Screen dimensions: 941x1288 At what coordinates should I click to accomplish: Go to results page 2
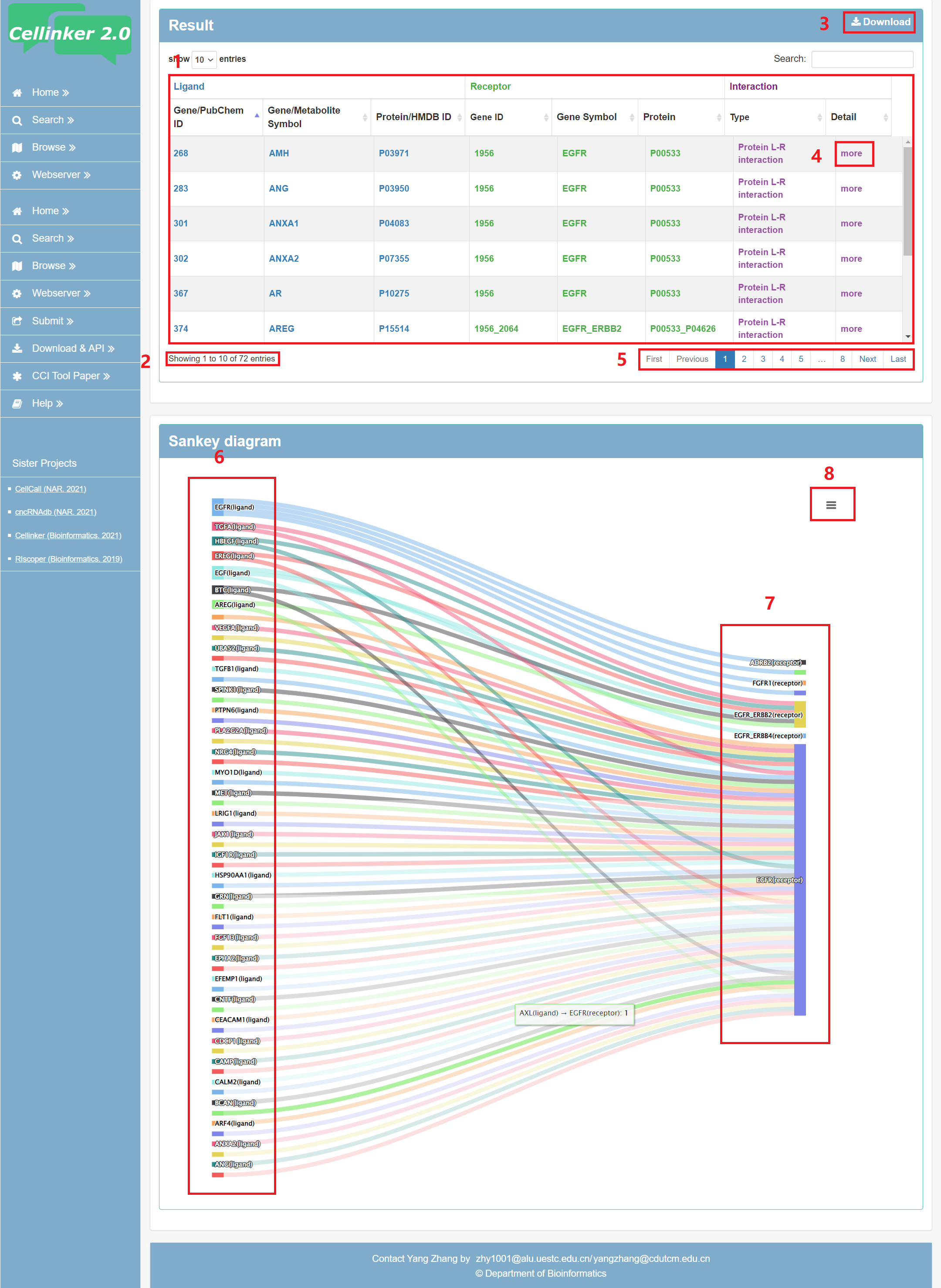click(744, 359)
